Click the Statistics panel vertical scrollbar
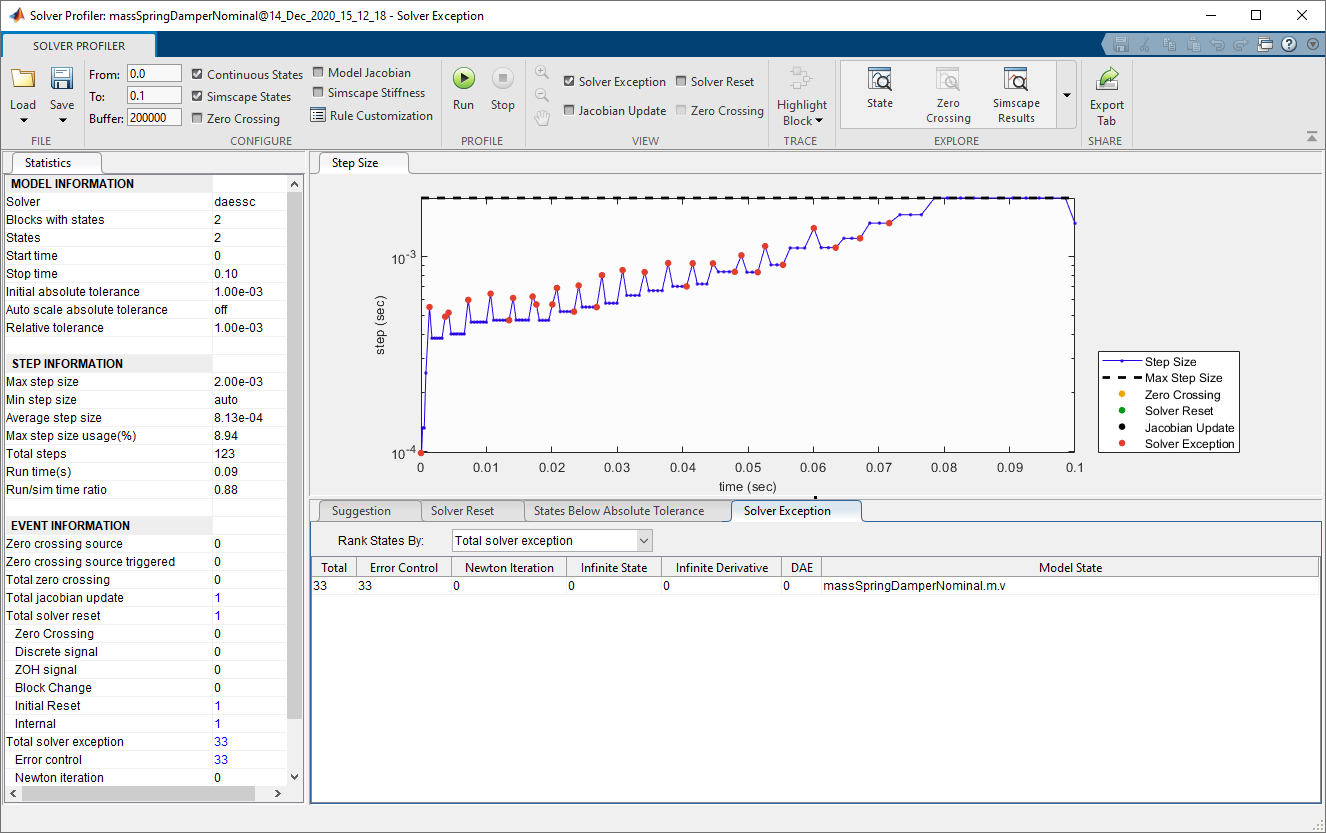1326x833 pixels. click(294, 450)
